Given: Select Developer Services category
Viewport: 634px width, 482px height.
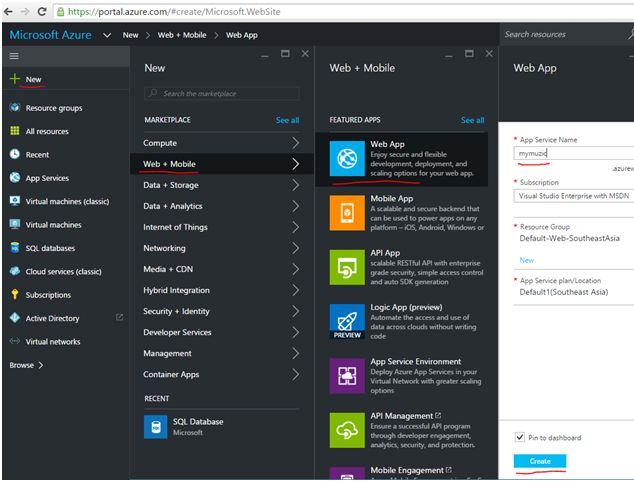Looking at the screenshot, I should point(222,332).
